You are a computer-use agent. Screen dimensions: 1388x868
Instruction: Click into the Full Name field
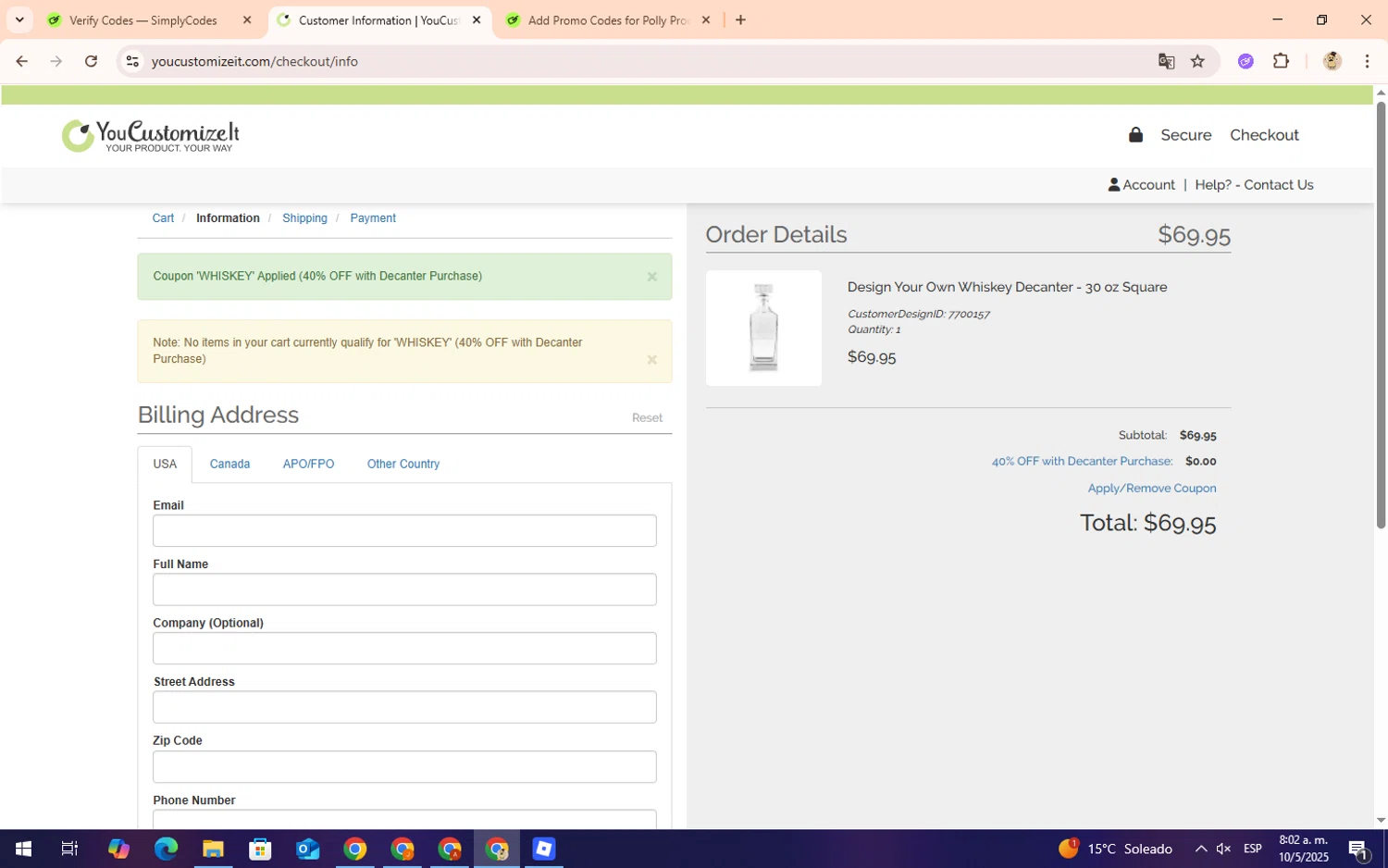[x=404, y=589]
